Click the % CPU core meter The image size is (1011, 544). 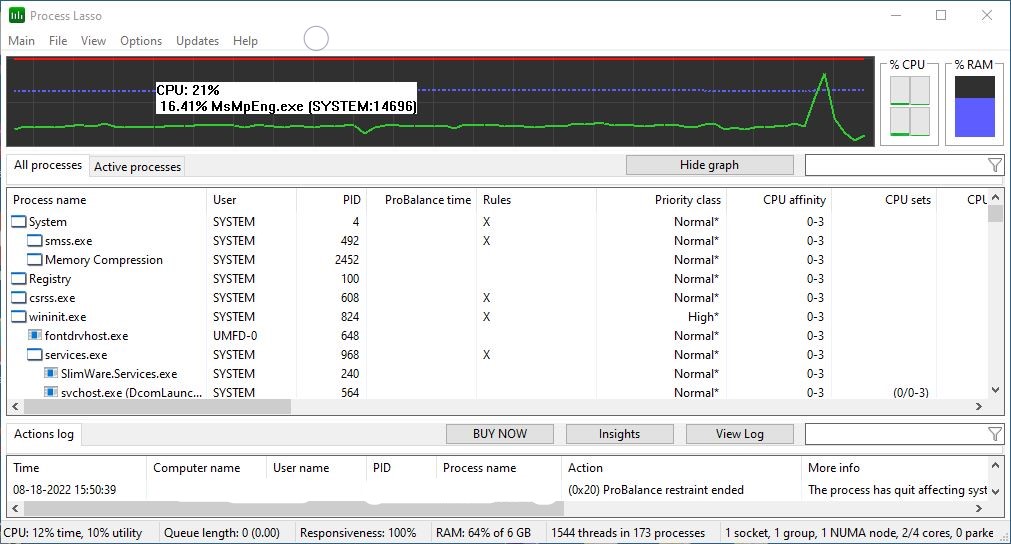(910, 106)
